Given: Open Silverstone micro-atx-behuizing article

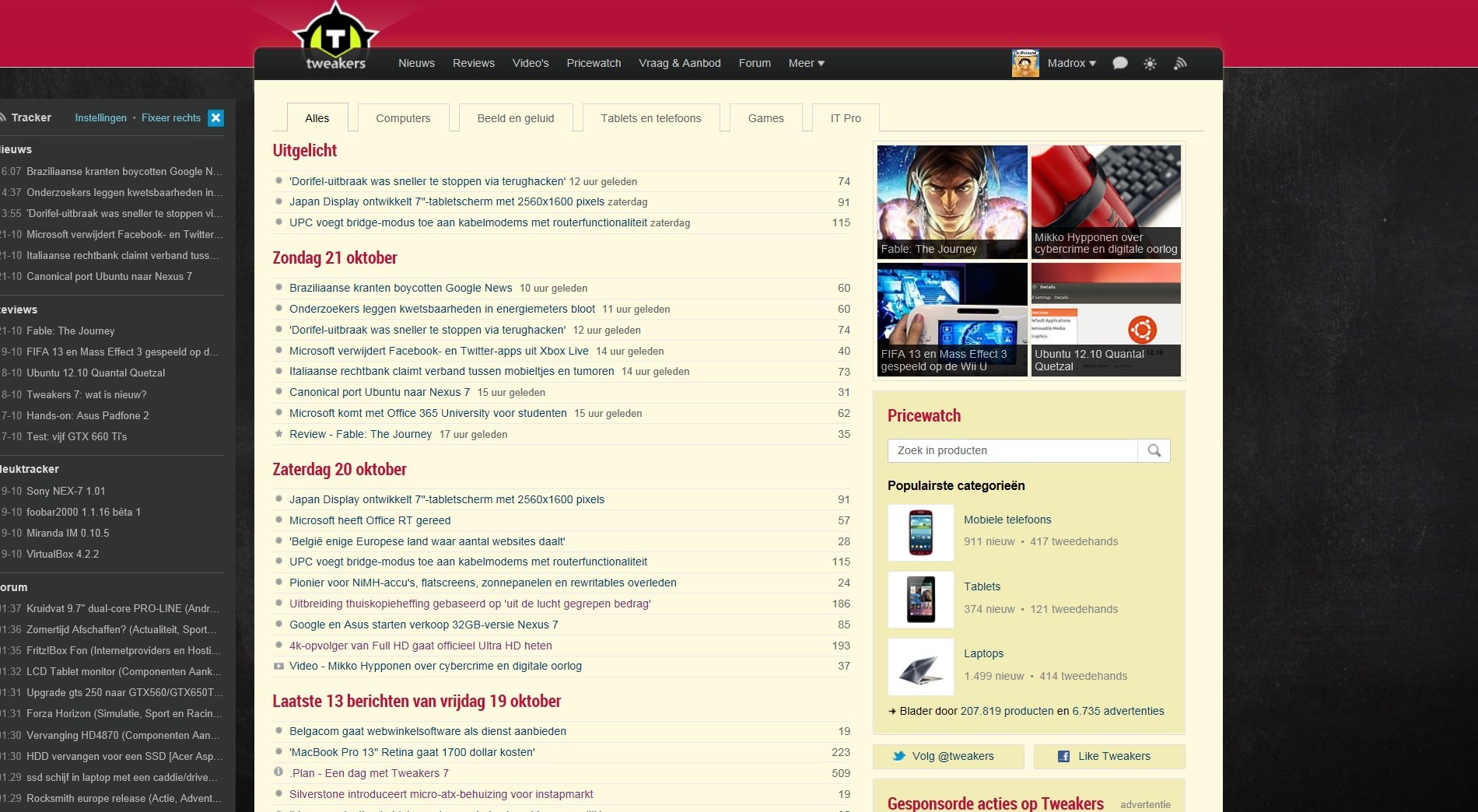Looking at the screenshot, I should click(441, 794).
